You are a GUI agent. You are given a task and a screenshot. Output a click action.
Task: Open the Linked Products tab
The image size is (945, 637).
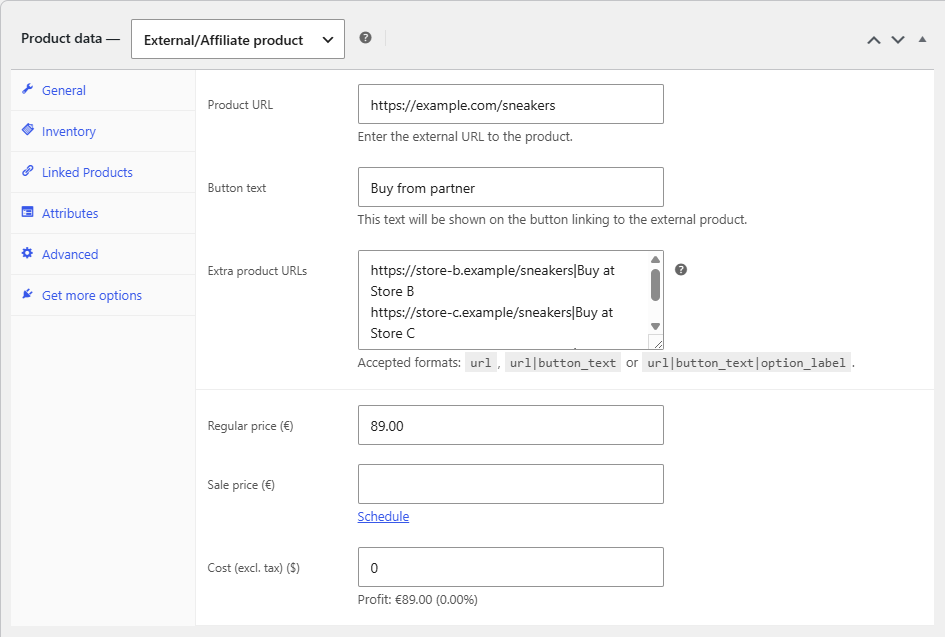(103, 172)
